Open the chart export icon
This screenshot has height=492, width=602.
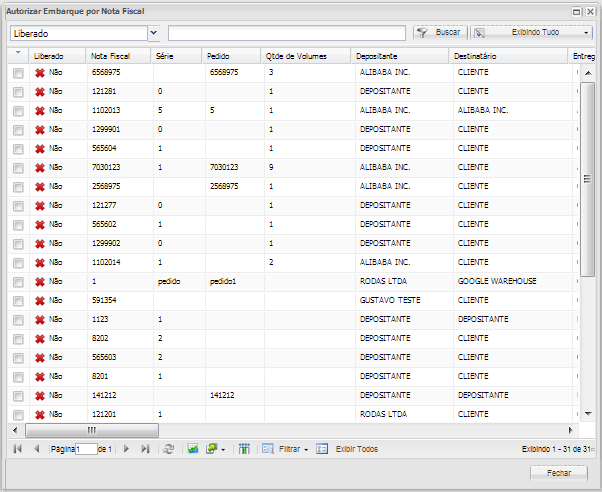193,449
